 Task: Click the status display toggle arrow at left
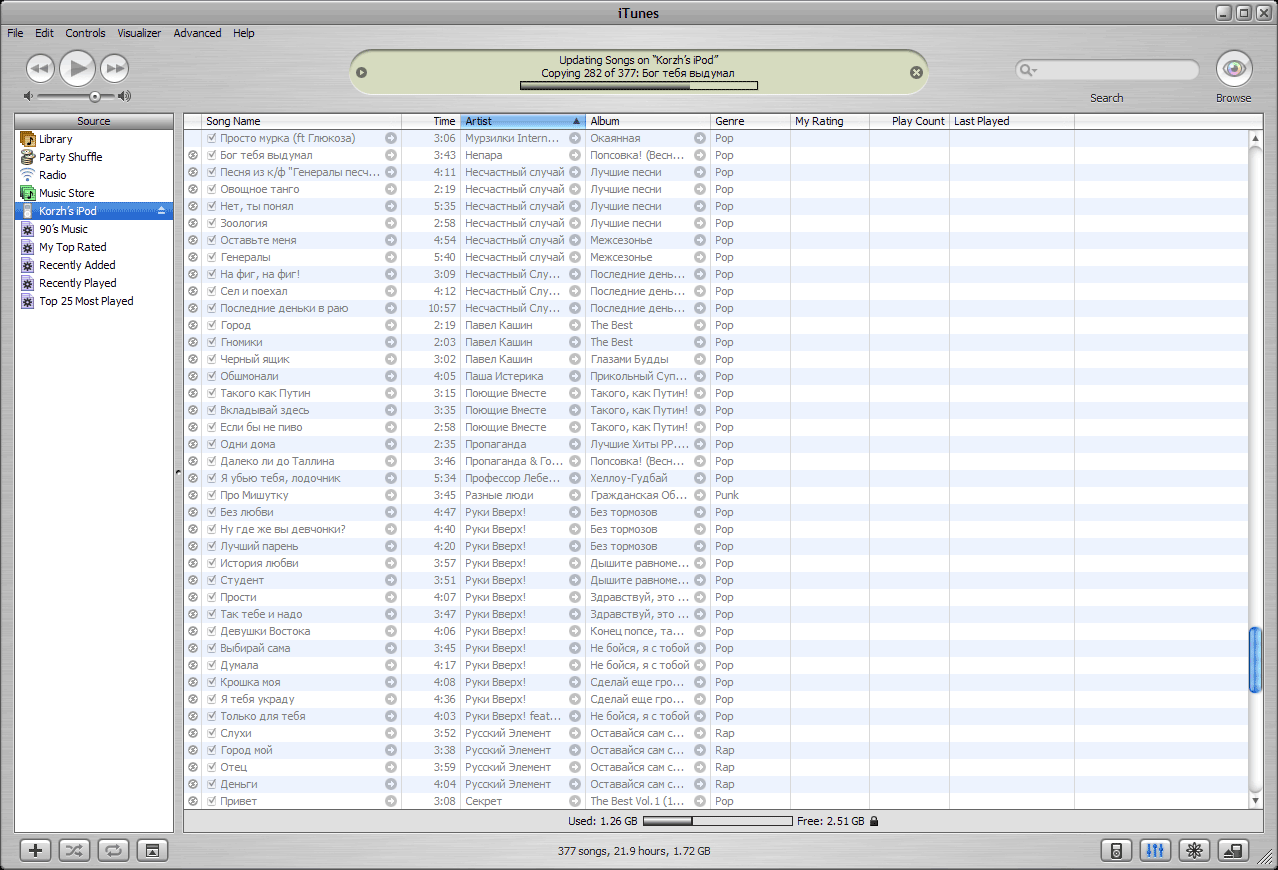tap(362, 72)
